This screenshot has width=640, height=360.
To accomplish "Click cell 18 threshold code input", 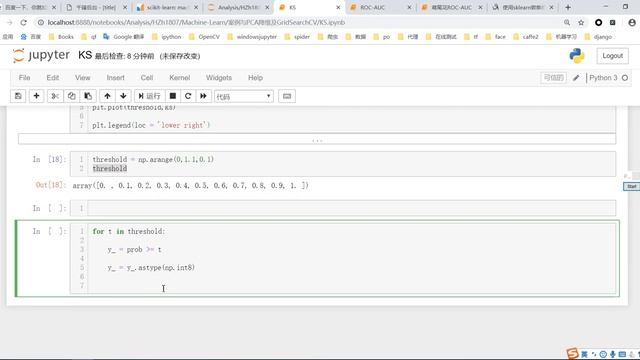I will pos(351,164).
